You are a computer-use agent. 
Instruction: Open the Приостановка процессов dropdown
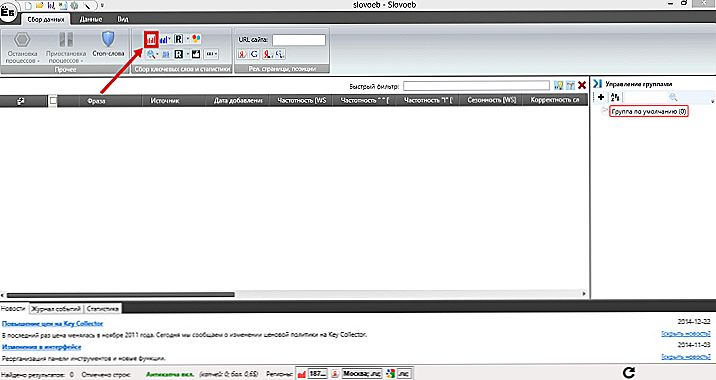click(66, 57)
